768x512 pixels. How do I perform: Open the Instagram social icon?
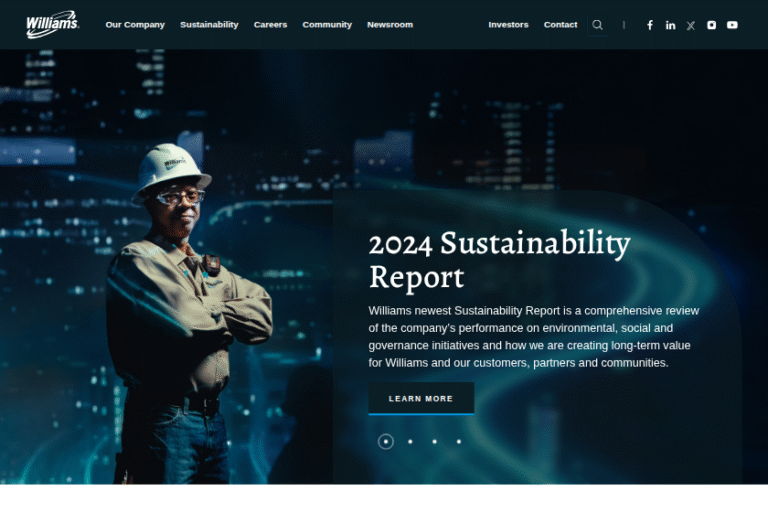(x=711, y=25)
